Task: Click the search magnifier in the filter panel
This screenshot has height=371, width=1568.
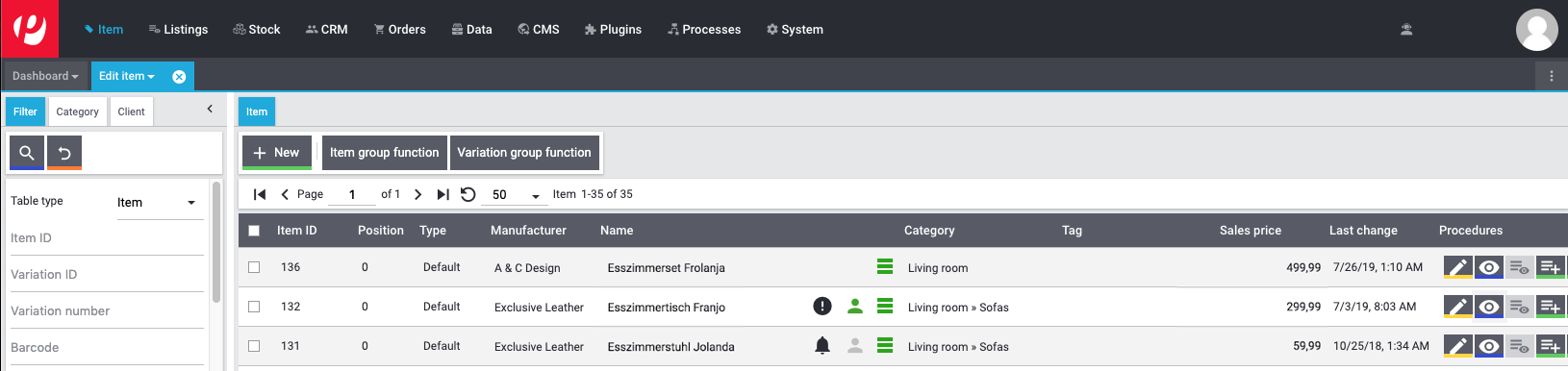Action: pos(27,153)
